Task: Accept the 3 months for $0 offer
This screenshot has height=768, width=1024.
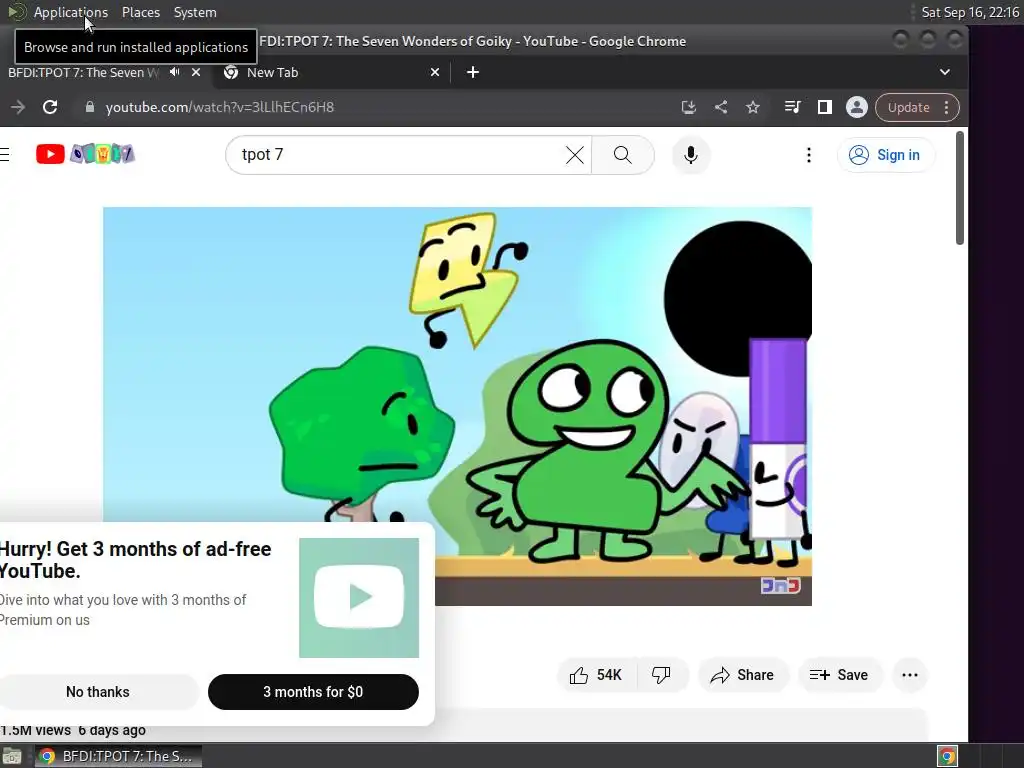Action: coord(313,692)
